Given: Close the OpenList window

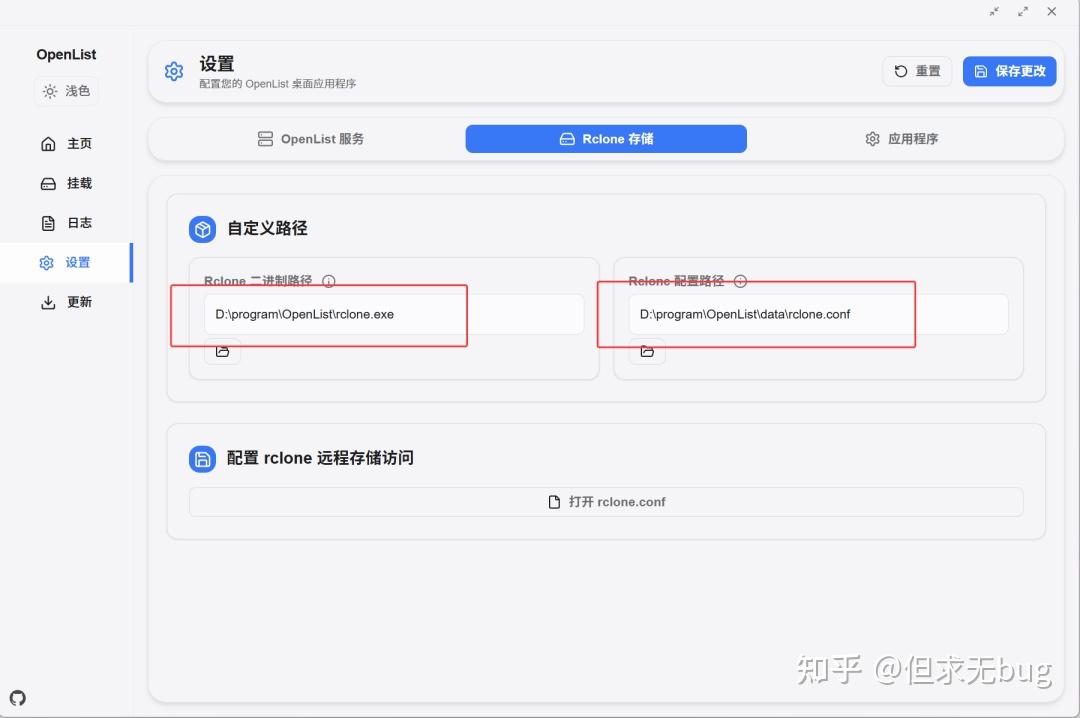Looking at the screenshot, I should 1052,12.
